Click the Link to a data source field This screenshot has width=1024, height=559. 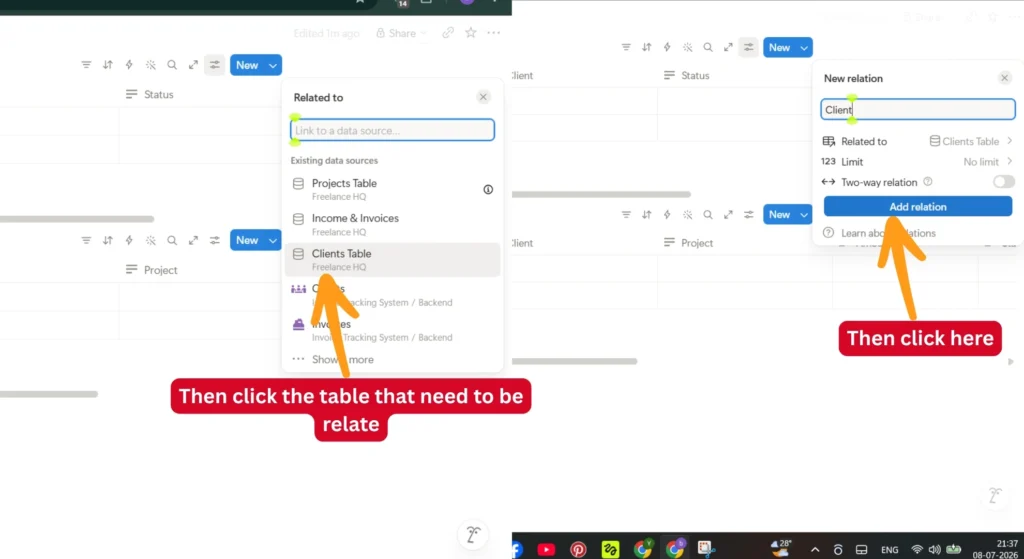[x=392, y=130]
